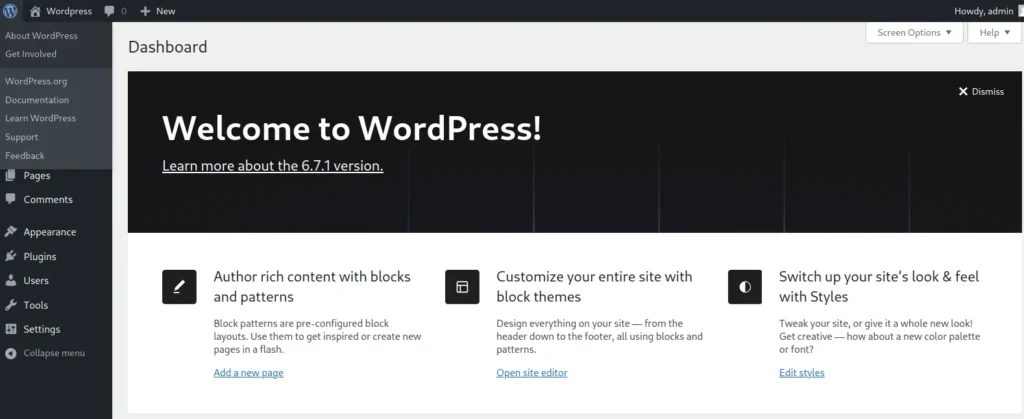The height and width of the screenshot is (419, 1024).
Task: Click the home icon beside site name
Action: click(x=35, y=11)
